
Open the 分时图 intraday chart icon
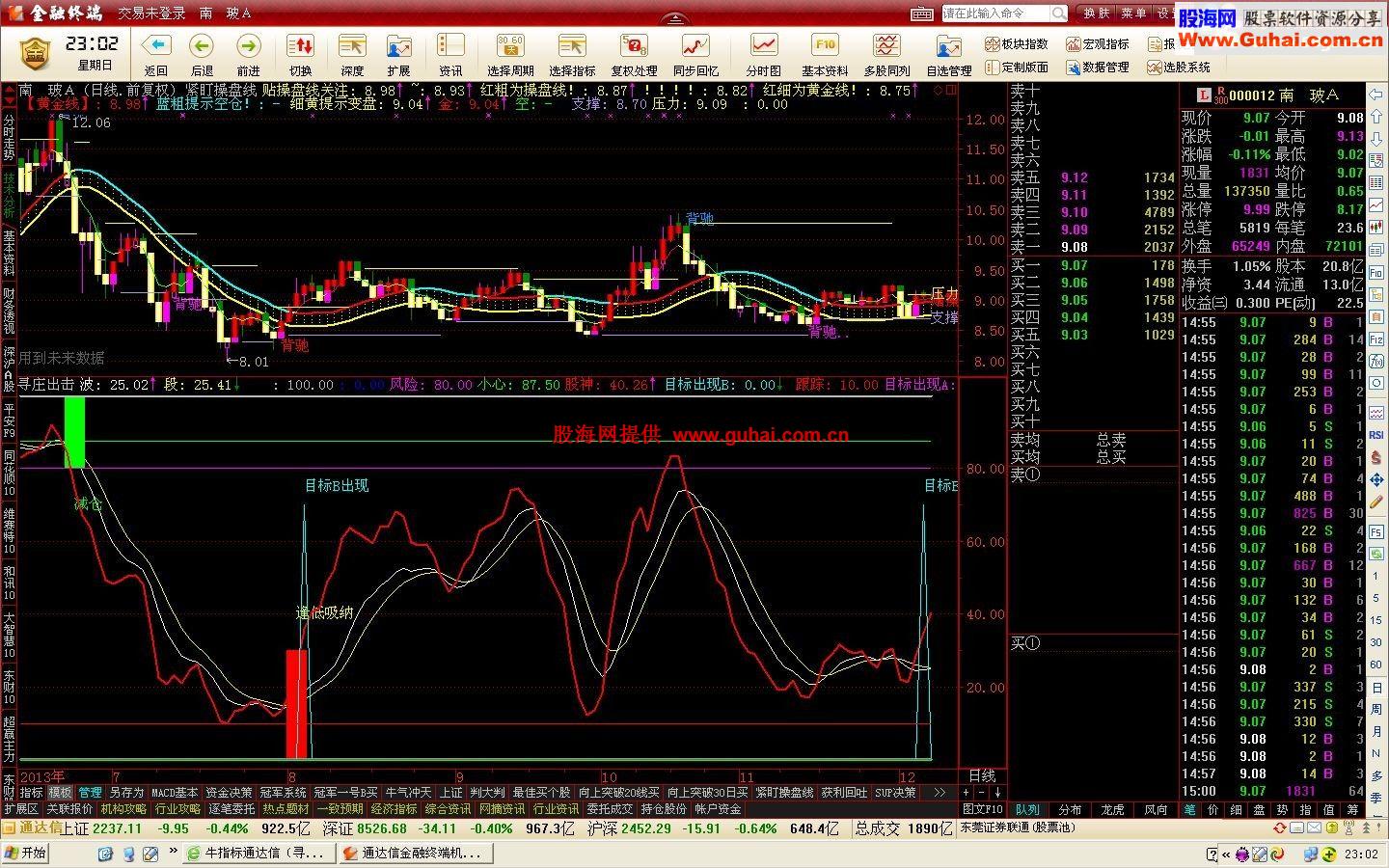click(763, 46)
